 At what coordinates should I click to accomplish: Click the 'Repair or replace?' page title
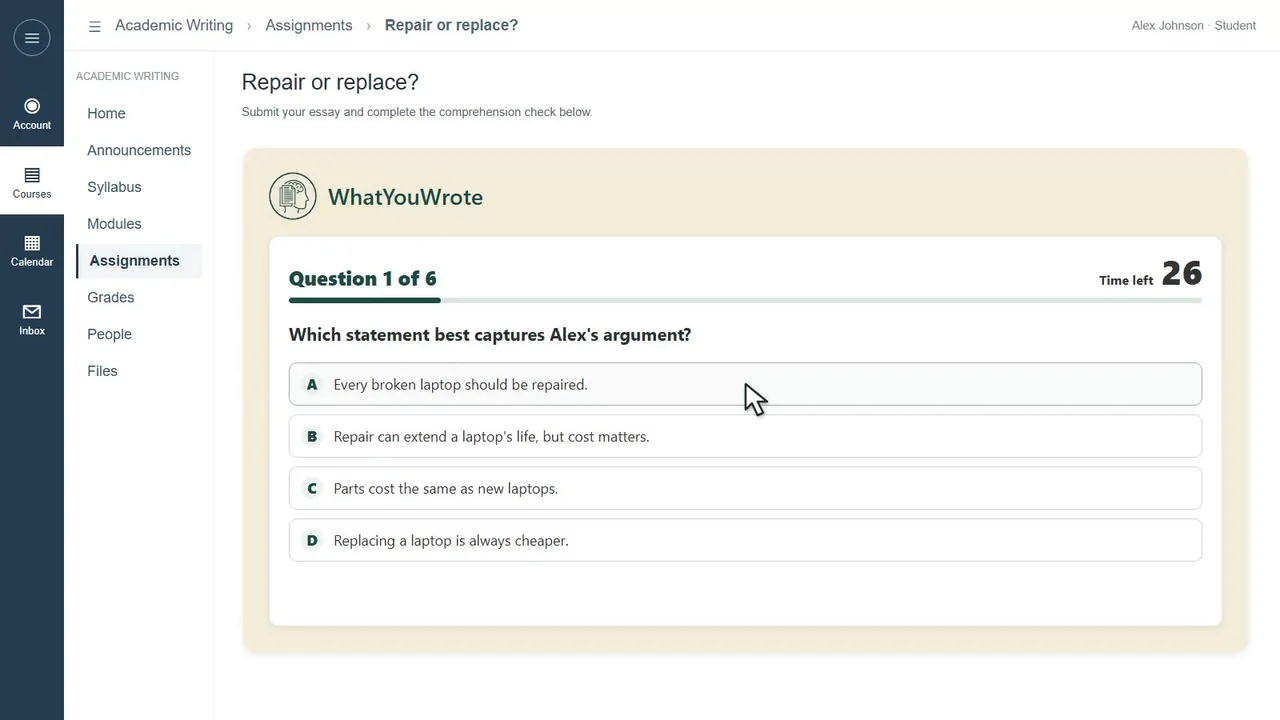point(330,82)
